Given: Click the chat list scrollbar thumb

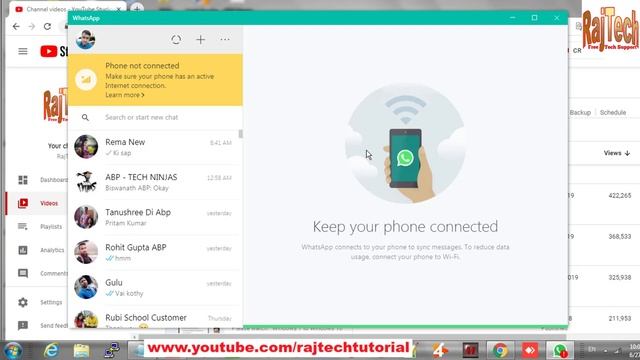Looking at the screenshot, I should (240, 134).
